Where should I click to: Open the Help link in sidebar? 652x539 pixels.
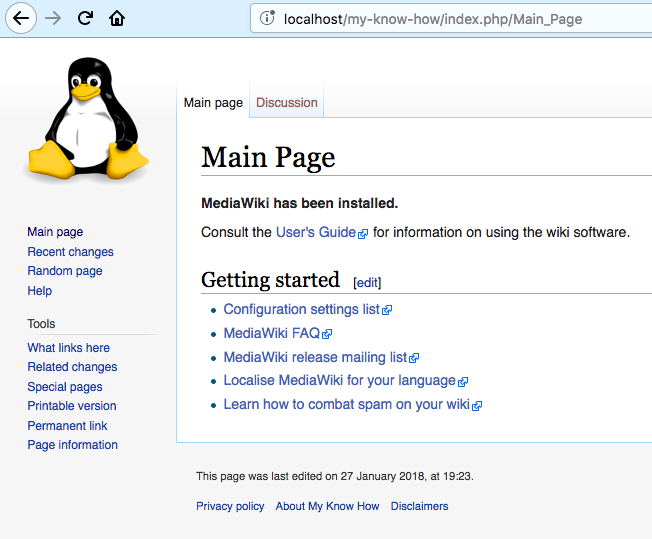pyautogui.click(x=40, y=291)
